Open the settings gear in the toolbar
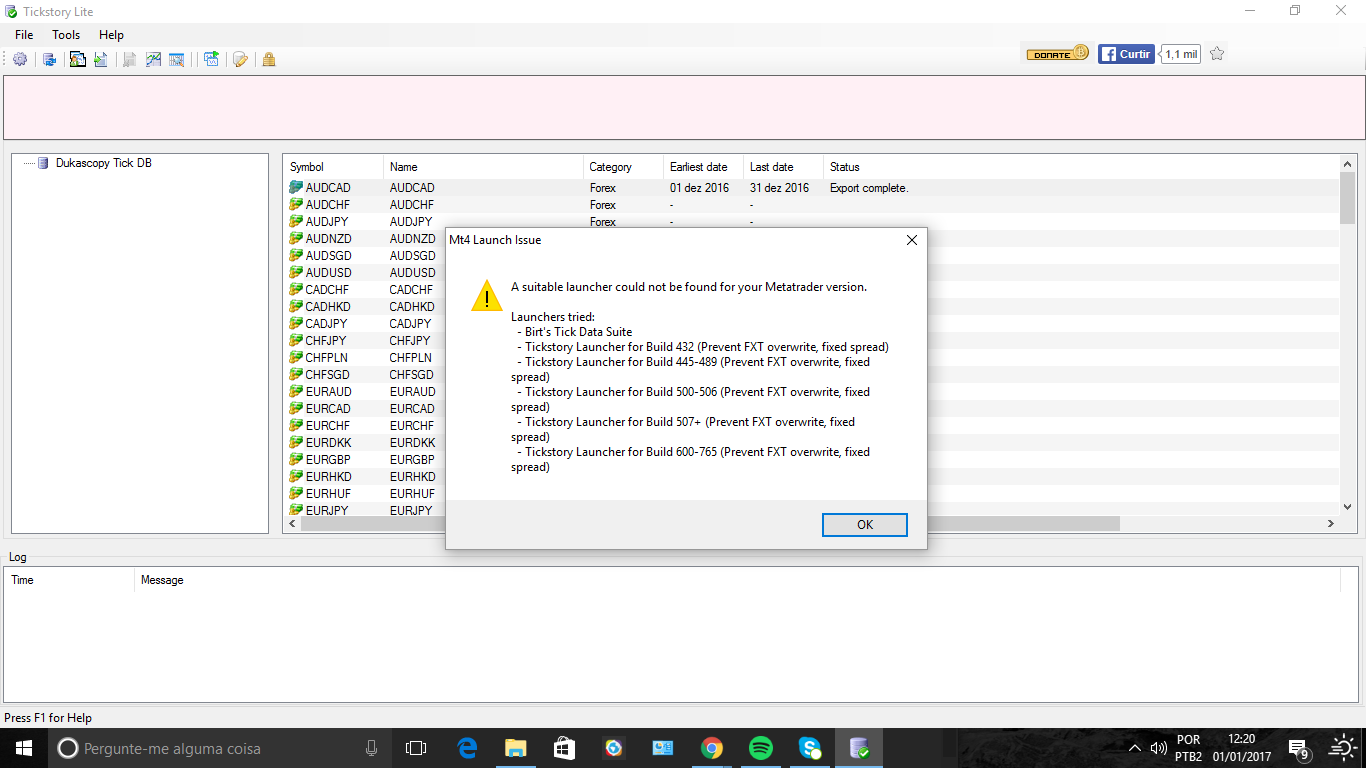The width and height of the screenshot is (1366, 768). click(20, 59)
